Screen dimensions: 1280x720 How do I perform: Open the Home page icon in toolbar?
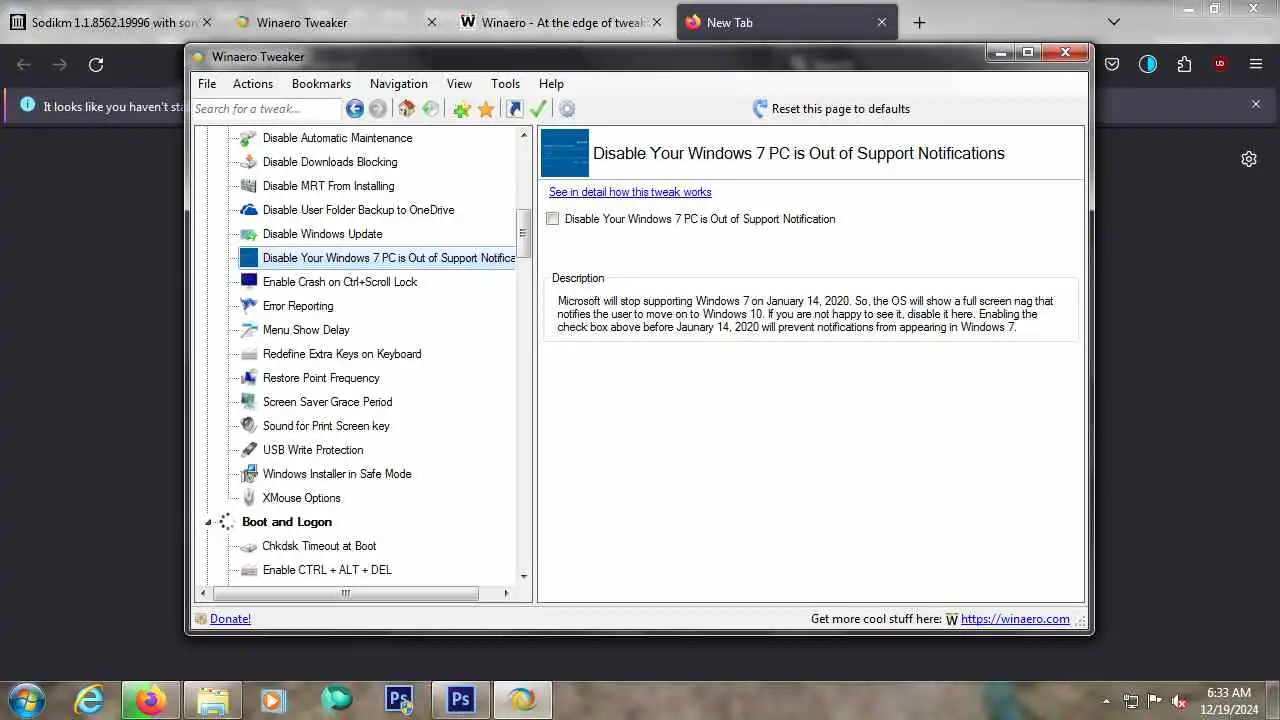click(x=406, y=109)
